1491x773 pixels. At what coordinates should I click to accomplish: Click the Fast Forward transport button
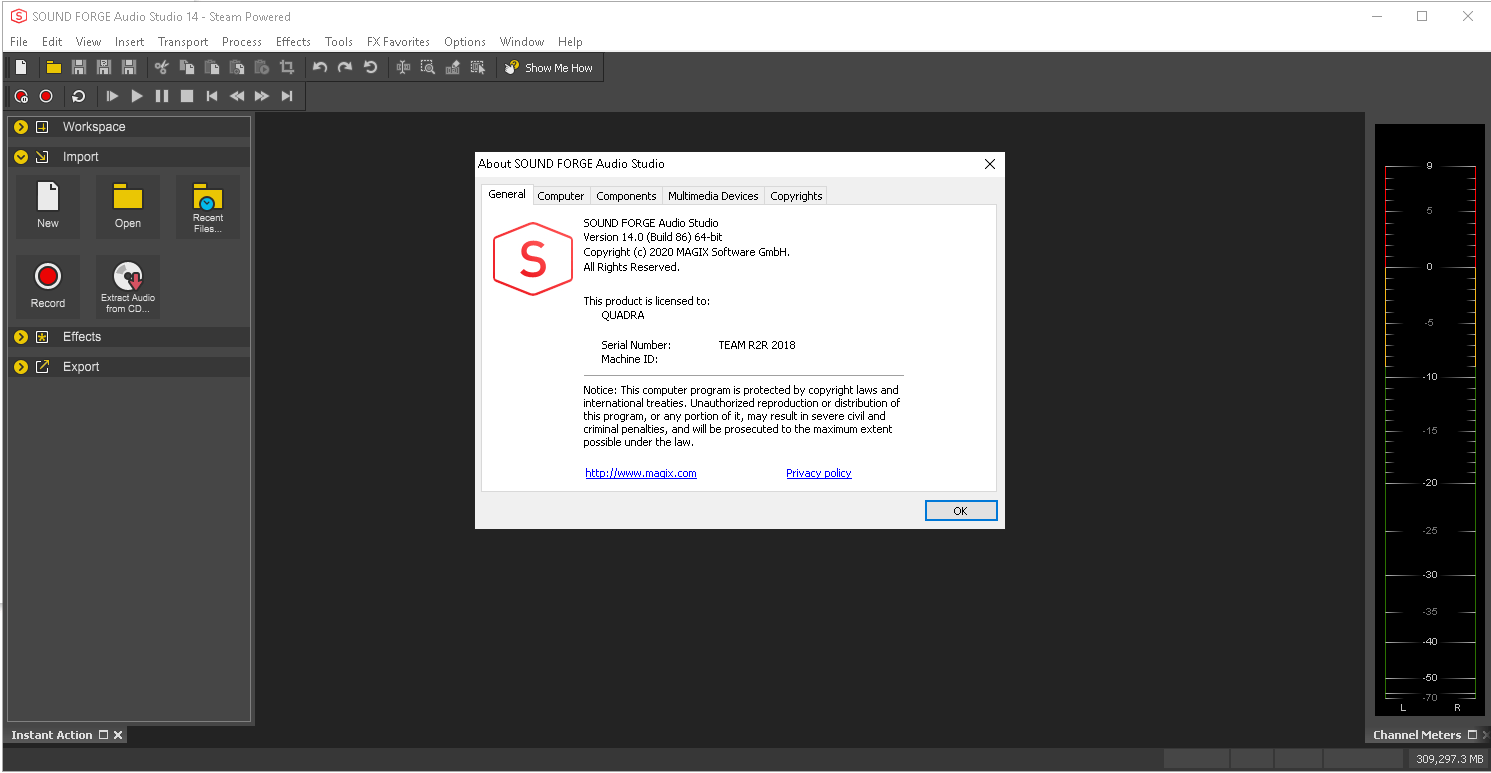point(262,96)
